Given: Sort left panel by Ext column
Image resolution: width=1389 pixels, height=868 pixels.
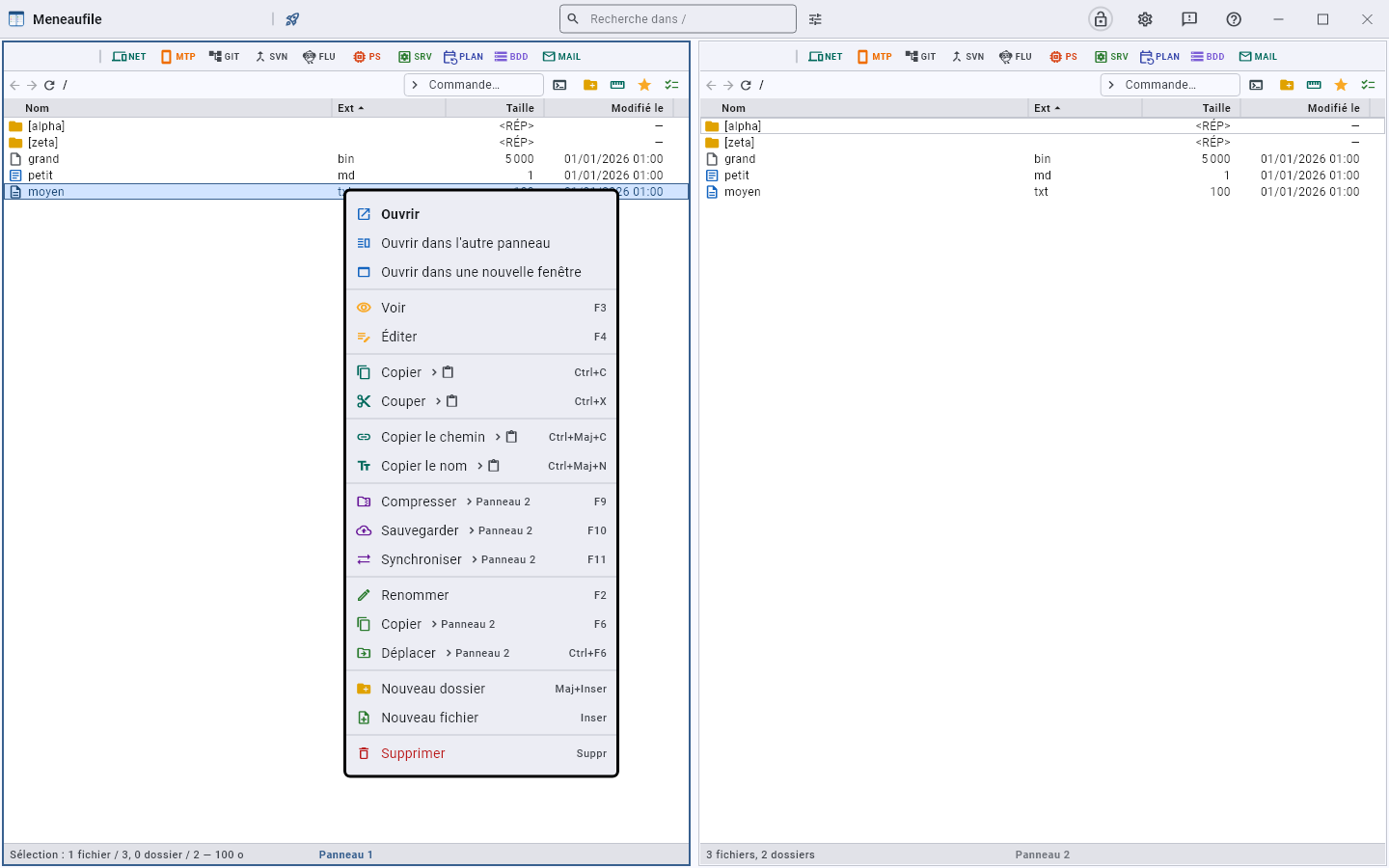Looking at the screenshot, I should pos(350,108).
